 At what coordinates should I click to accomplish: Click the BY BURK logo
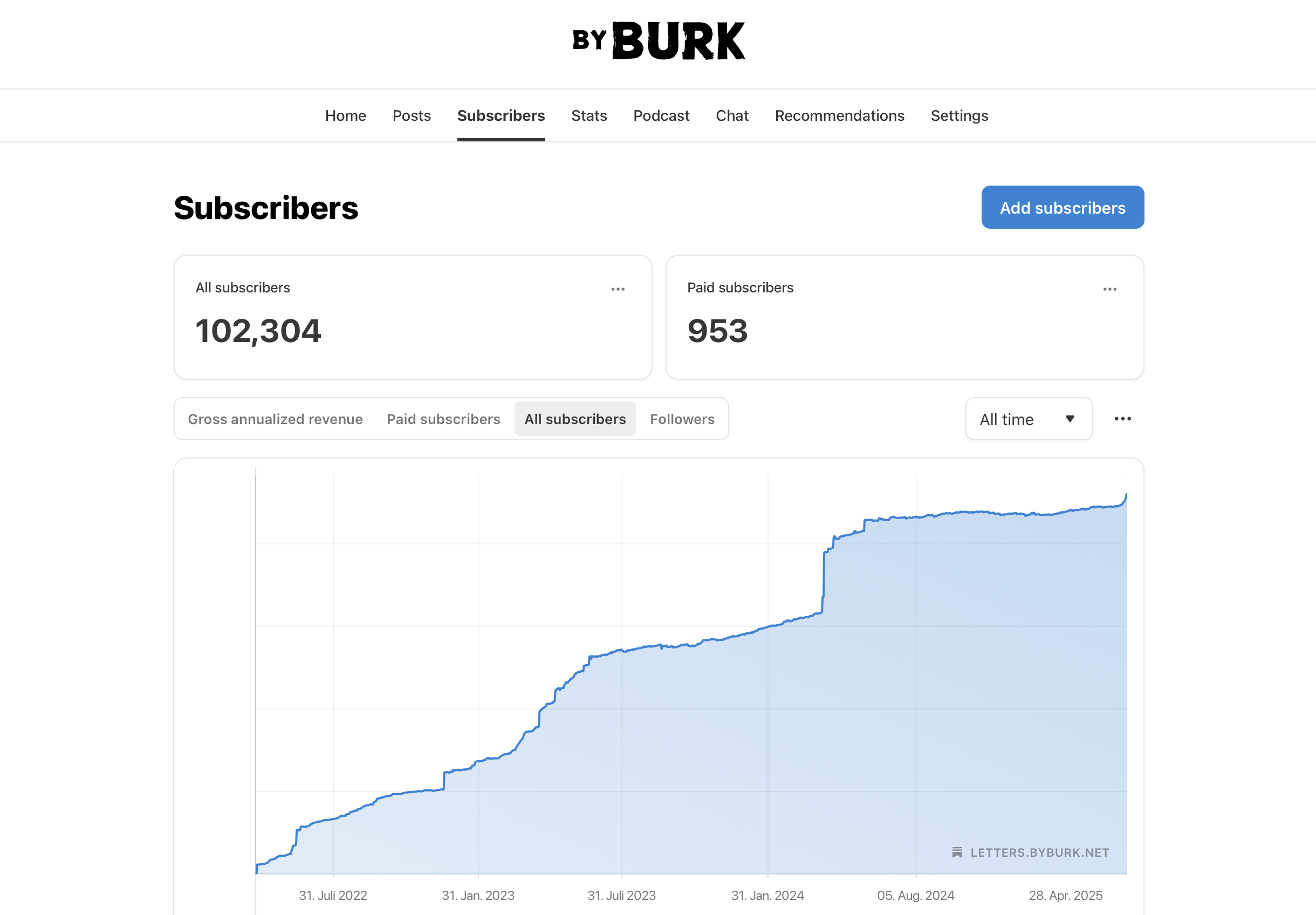click(658, 40)
